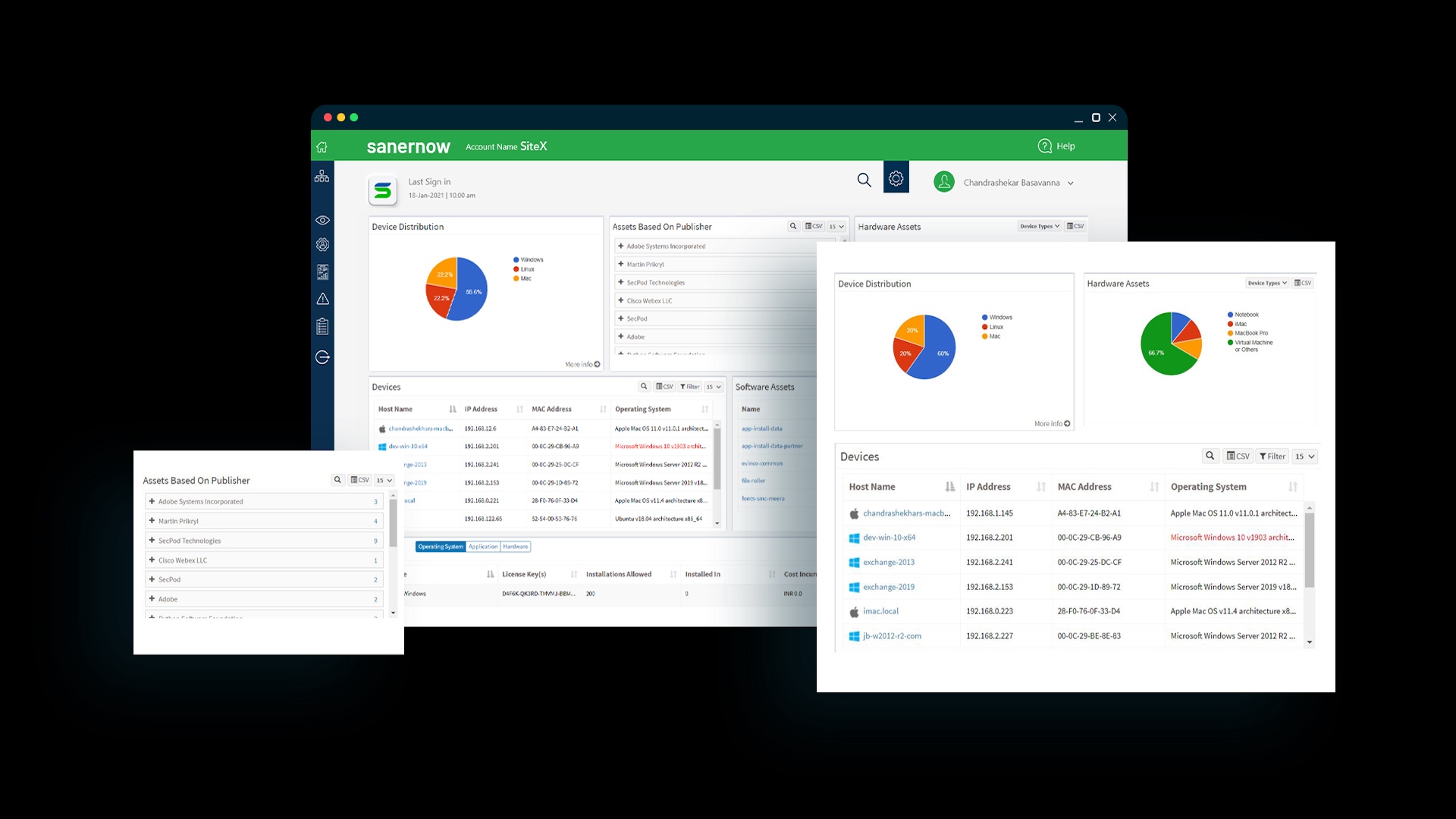The image size is (1456, 819).
Task: Click Windows legend swatch in front-right Device Distribution
Action: (985, 318)
